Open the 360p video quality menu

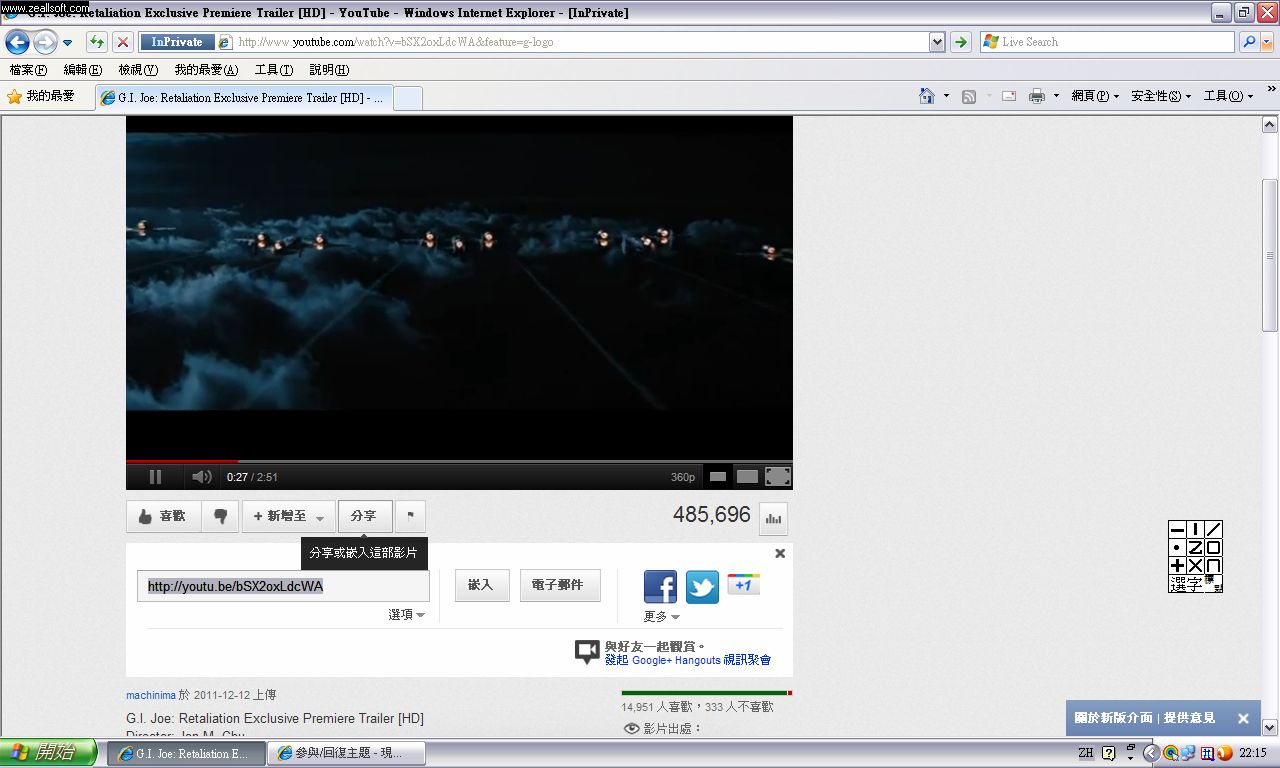click(682, 478)
